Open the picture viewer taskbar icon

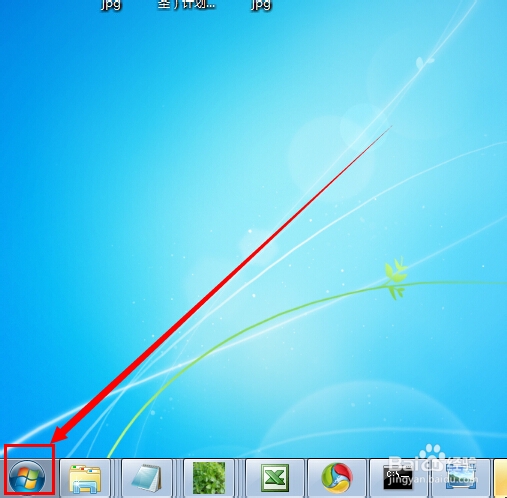point(461,479)
